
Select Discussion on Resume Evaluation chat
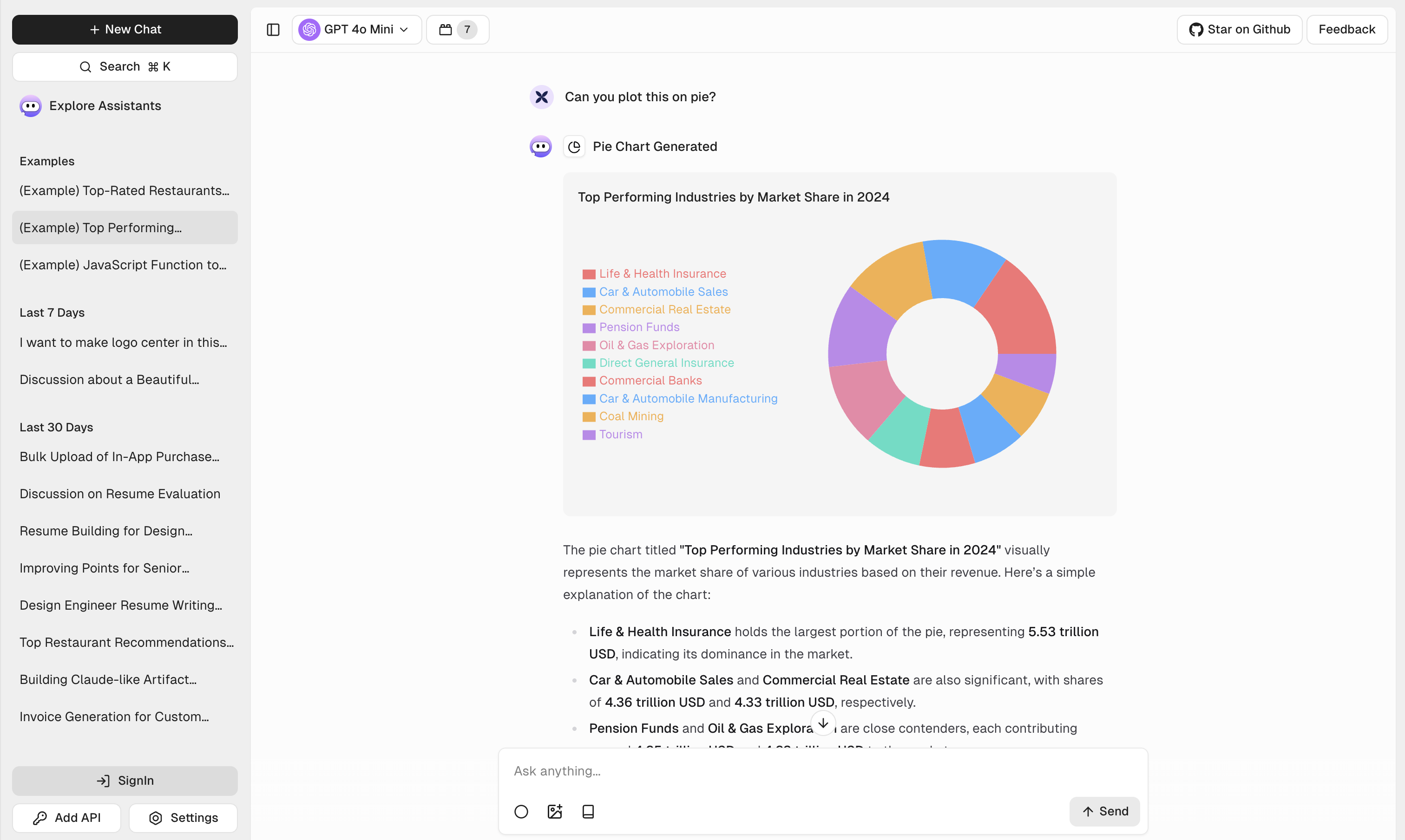(x=120, y=494)
